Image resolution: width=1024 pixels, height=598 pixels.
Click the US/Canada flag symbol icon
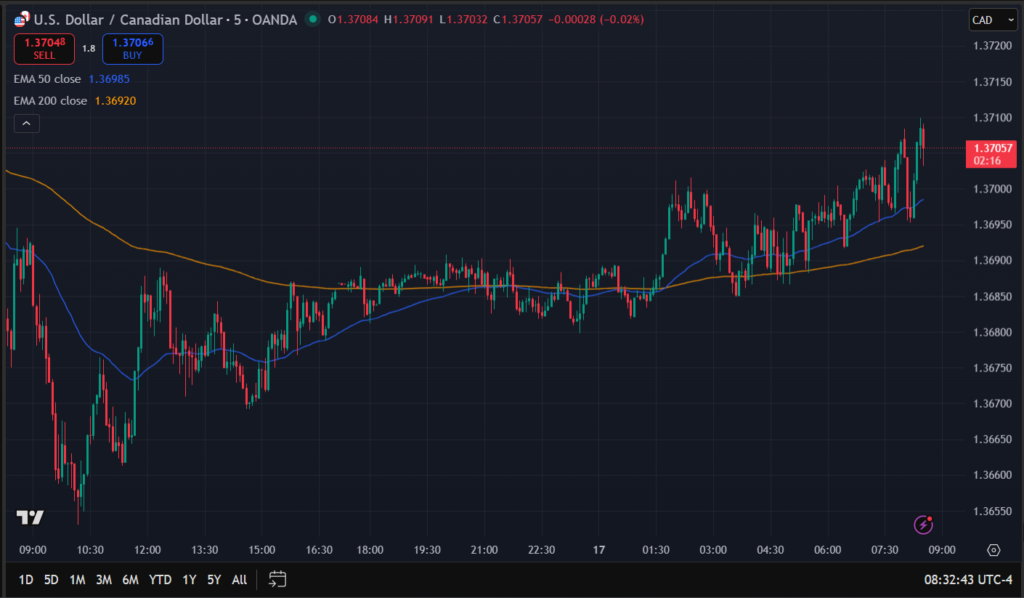[22, 19]
